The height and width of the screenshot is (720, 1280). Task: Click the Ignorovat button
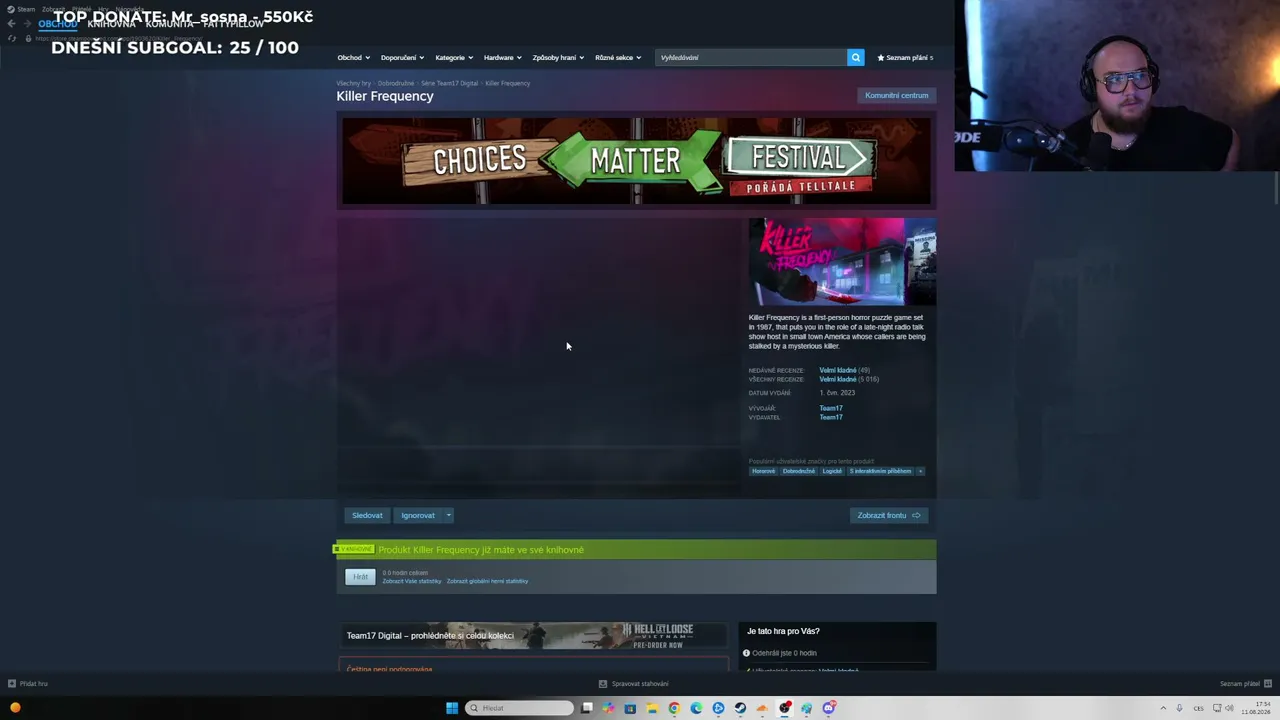pos(418,515)
